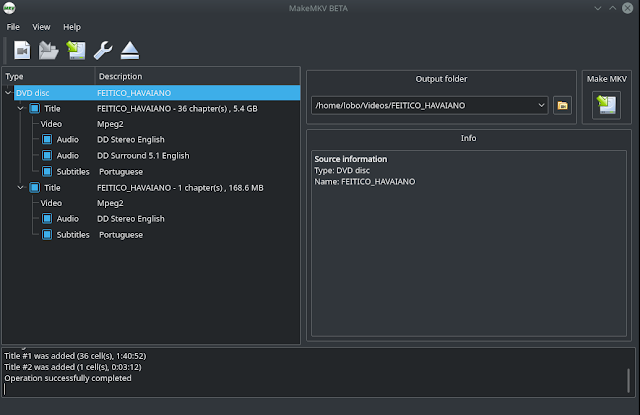Click the Description column header
Screen dimensions: 640x415
tap(198, 76)
